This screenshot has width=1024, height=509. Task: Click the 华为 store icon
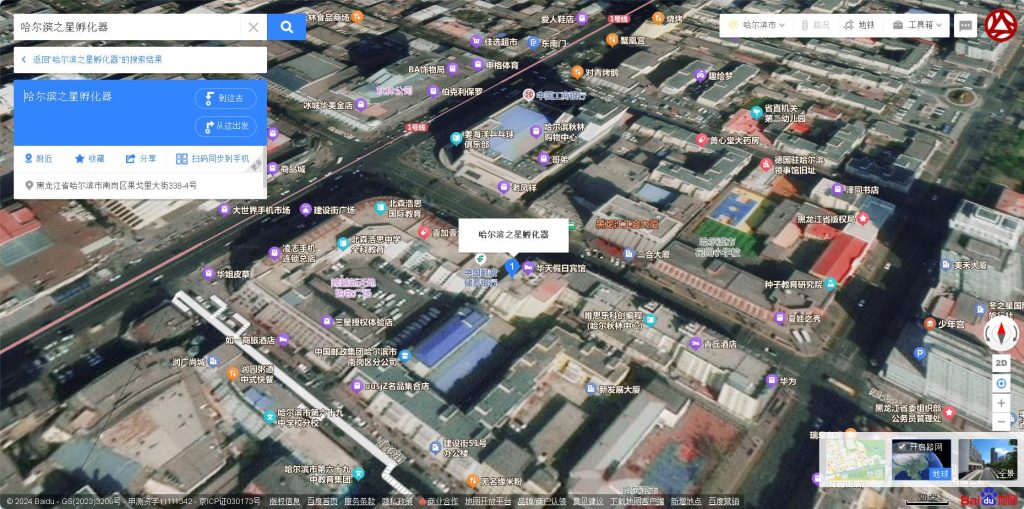click(x=772, y=380)
